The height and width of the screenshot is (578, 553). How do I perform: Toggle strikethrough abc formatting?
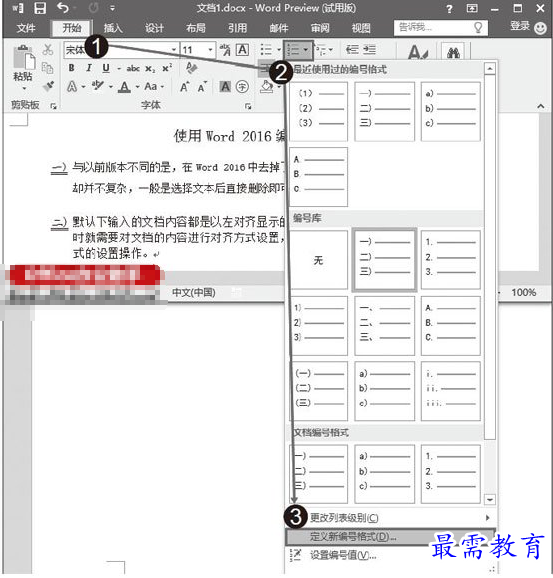pos(133,69)
